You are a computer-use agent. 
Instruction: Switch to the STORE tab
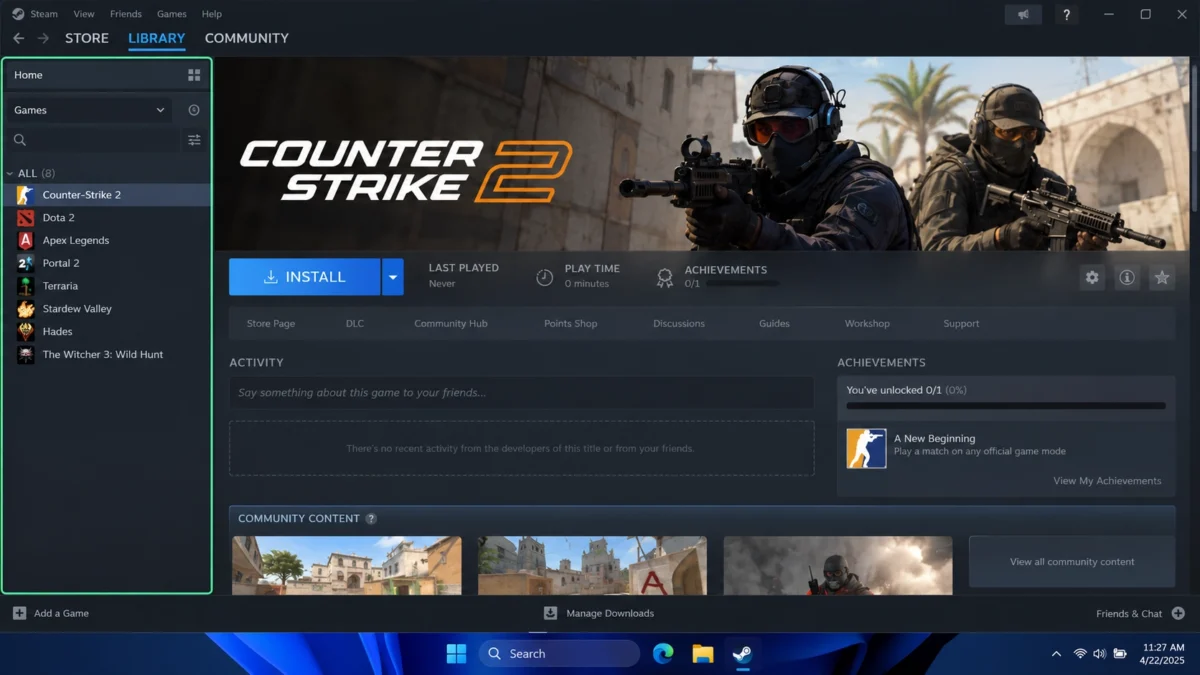[x=87, y=38]
